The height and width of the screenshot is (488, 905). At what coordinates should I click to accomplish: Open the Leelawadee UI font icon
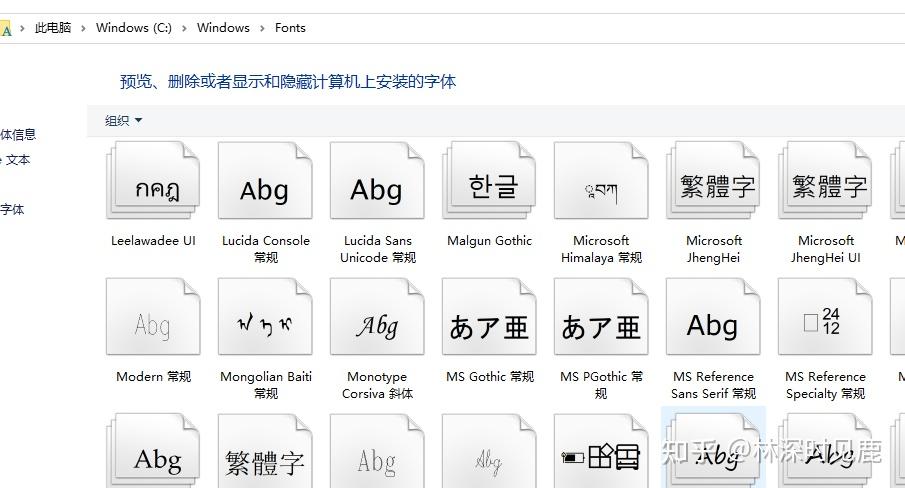coord(153,183)
